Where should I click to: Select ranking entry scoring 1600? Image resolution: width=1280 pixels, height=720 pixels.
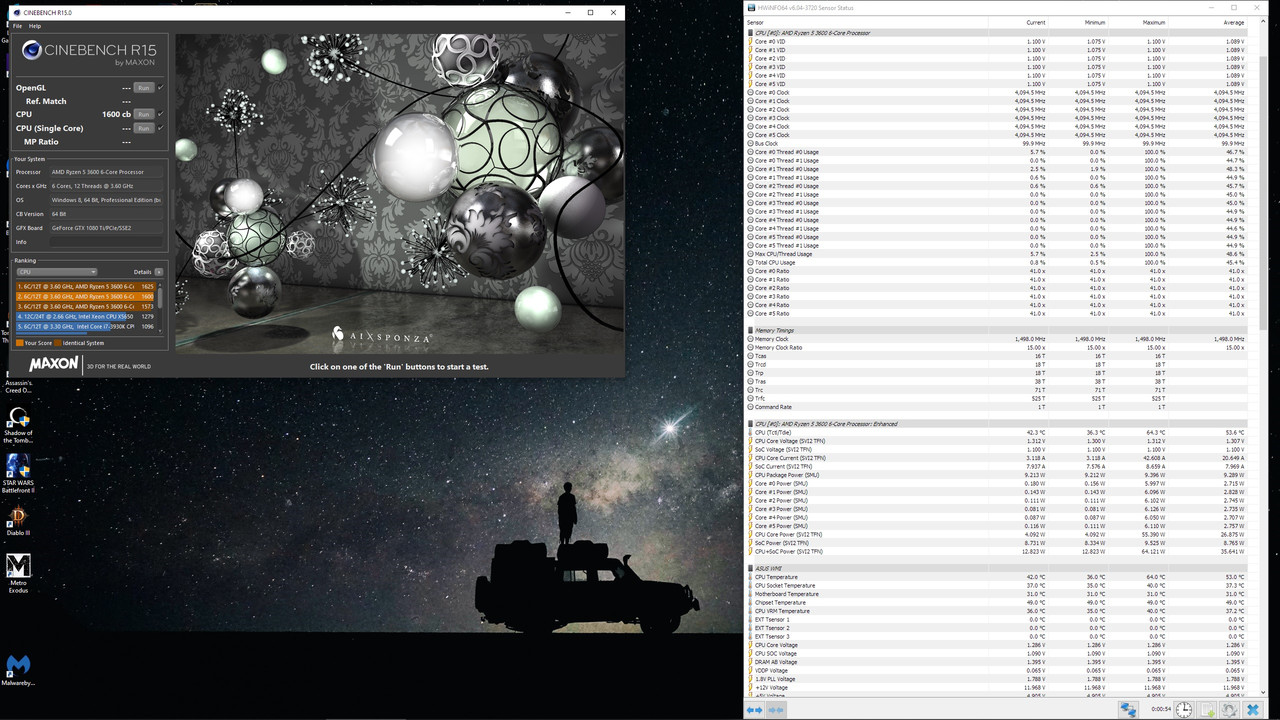click(85, 296)
